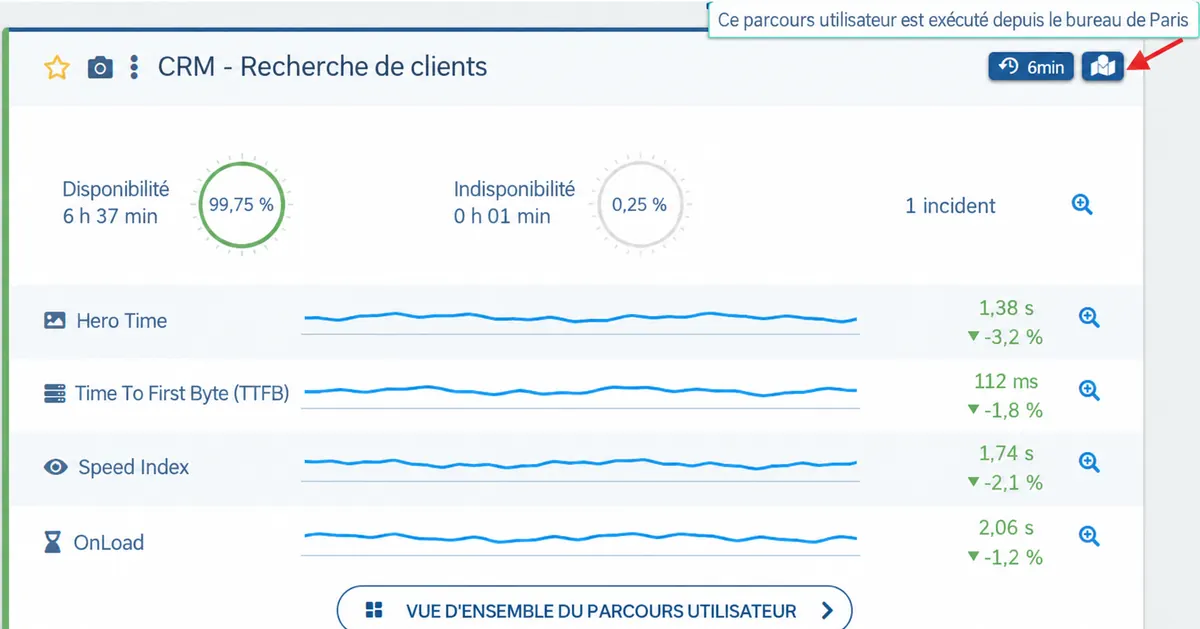Click the 99,75 % availability gauge
This screenshot has width=1200, height=629.
click(x=241, y=204)
